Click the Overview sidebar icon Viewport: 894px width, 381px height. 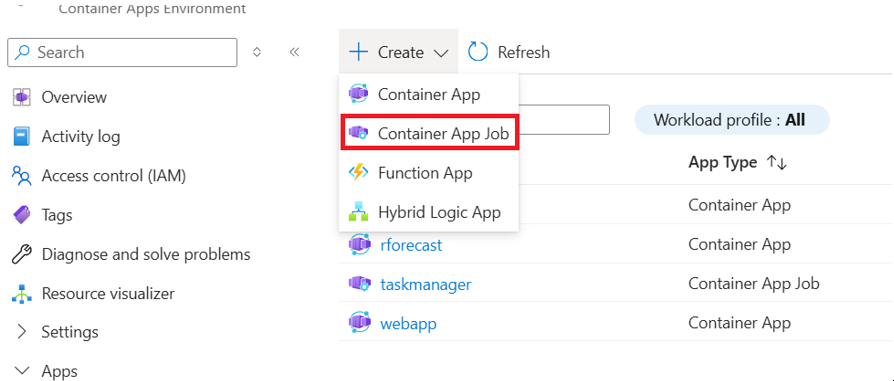pyautogui.click(x=22, y=97)
